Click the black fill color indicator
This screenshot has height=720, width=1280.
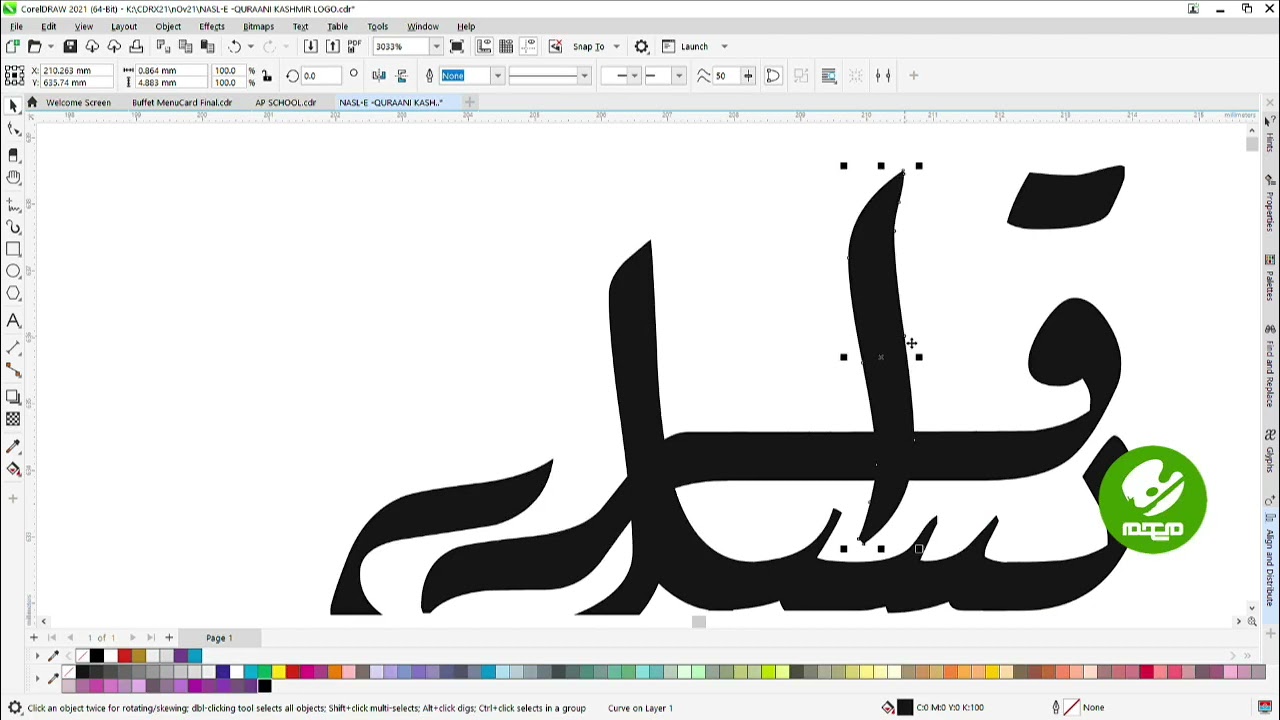coord(905,708)
